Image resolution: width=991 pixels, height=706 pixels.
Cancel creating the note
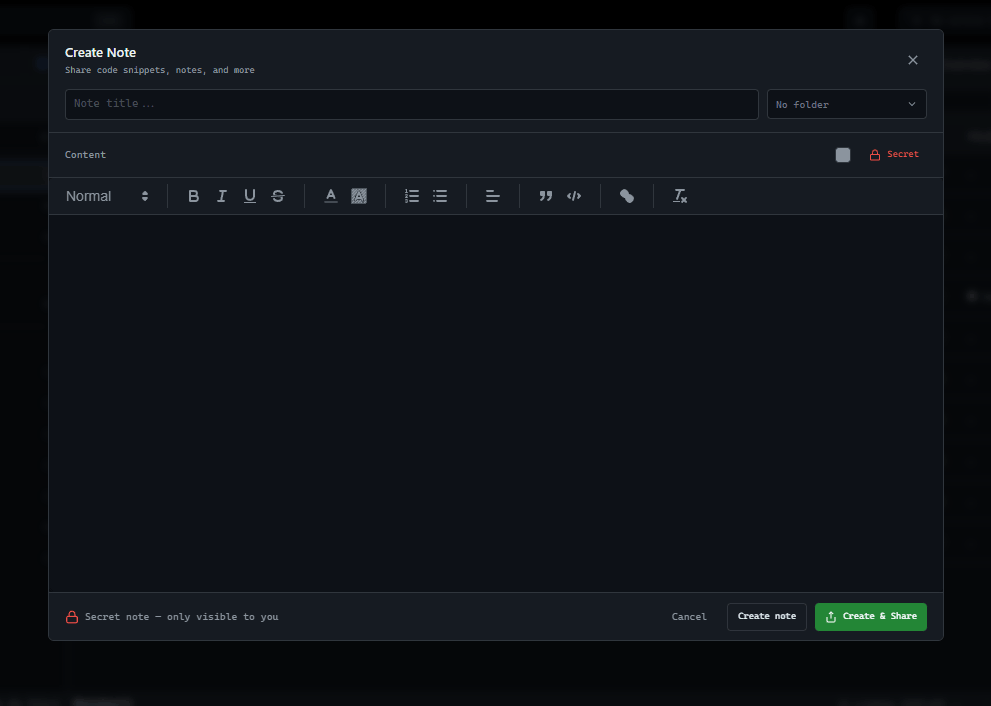coord(689,617)
